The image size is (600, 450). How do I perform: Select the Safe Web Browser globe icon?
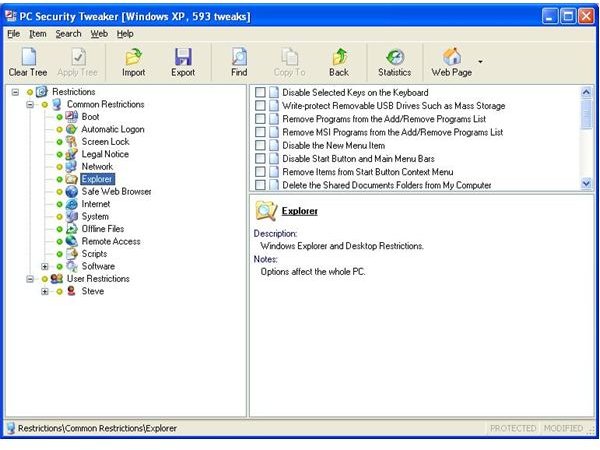pos(72,191)
